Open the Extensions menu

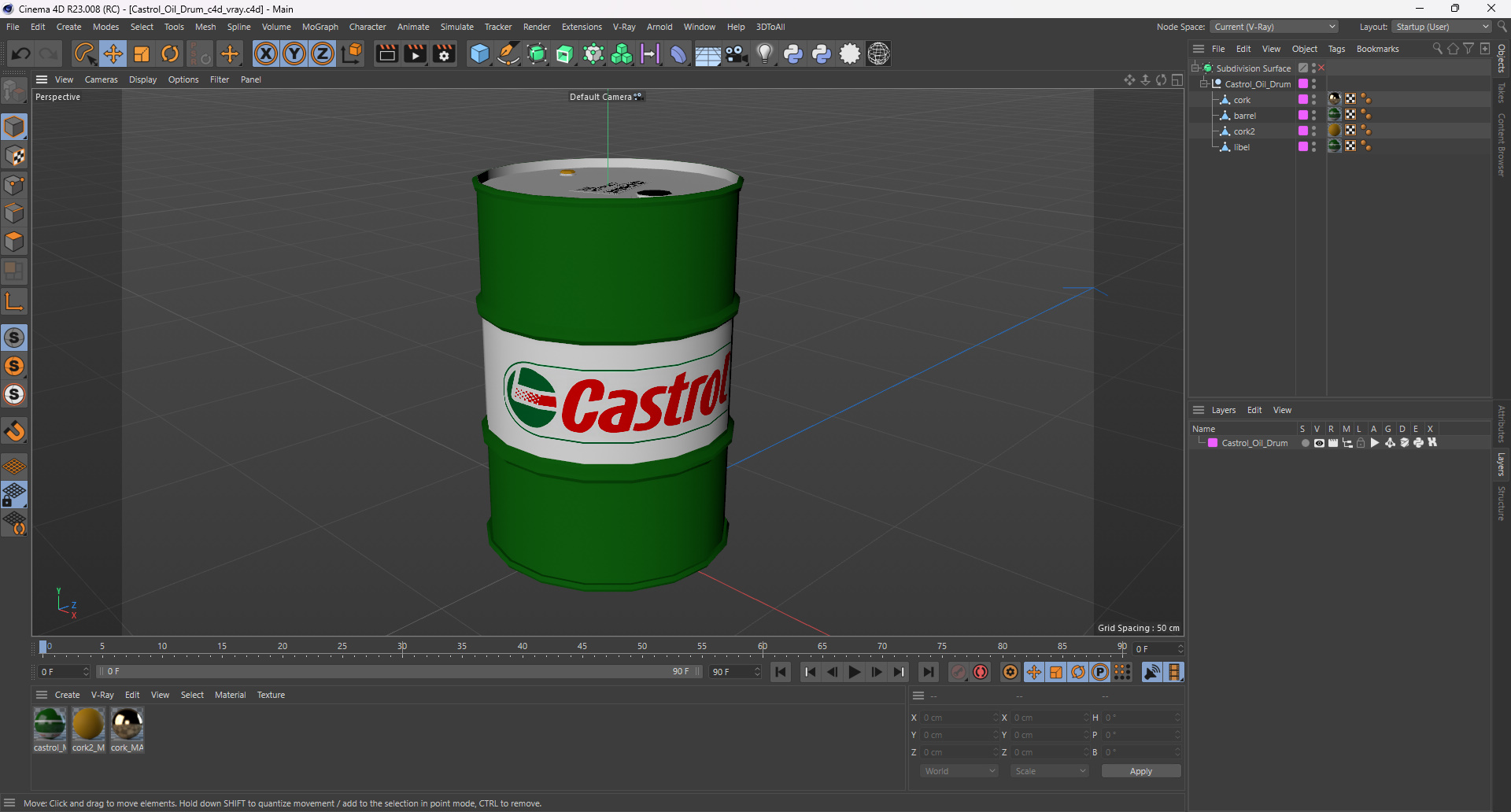pos(582,27)
